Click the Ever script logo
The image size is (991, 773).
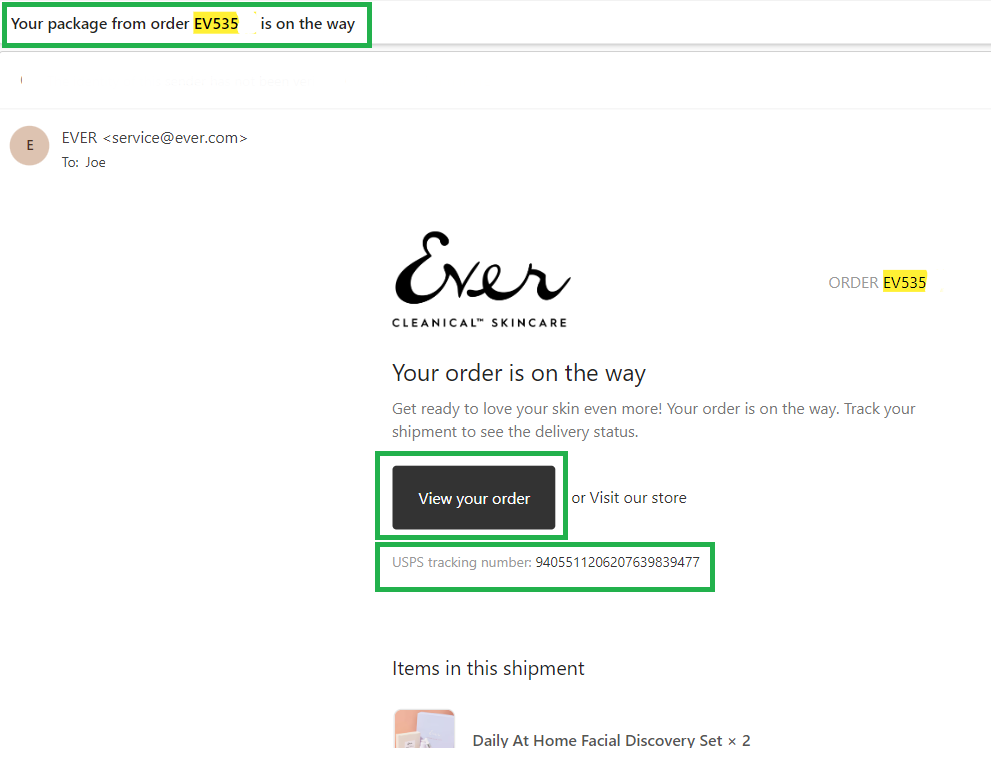coord(482,267)
